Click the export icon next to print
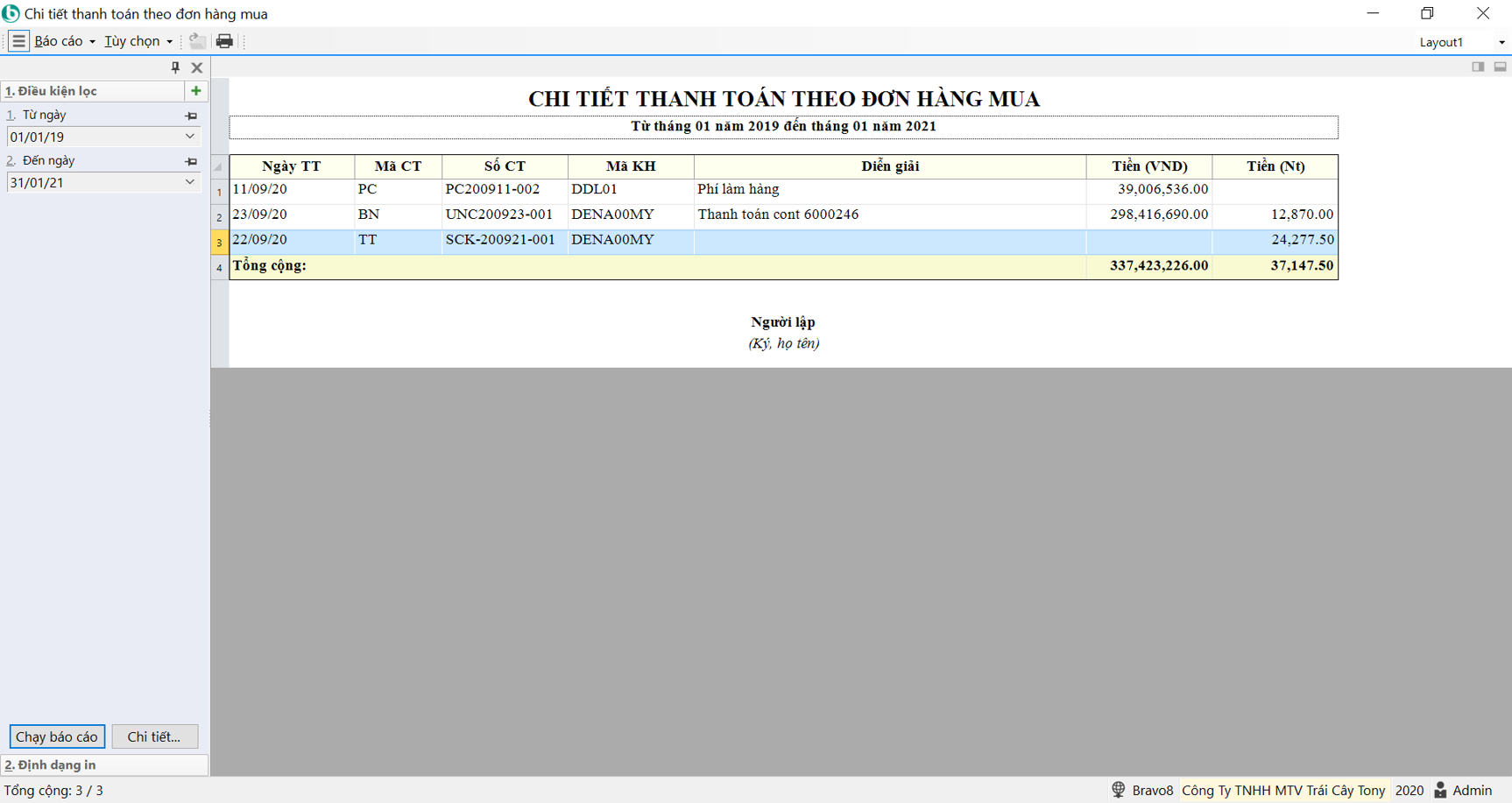This screenshot has height=803, width=1512. coord(198,41)
